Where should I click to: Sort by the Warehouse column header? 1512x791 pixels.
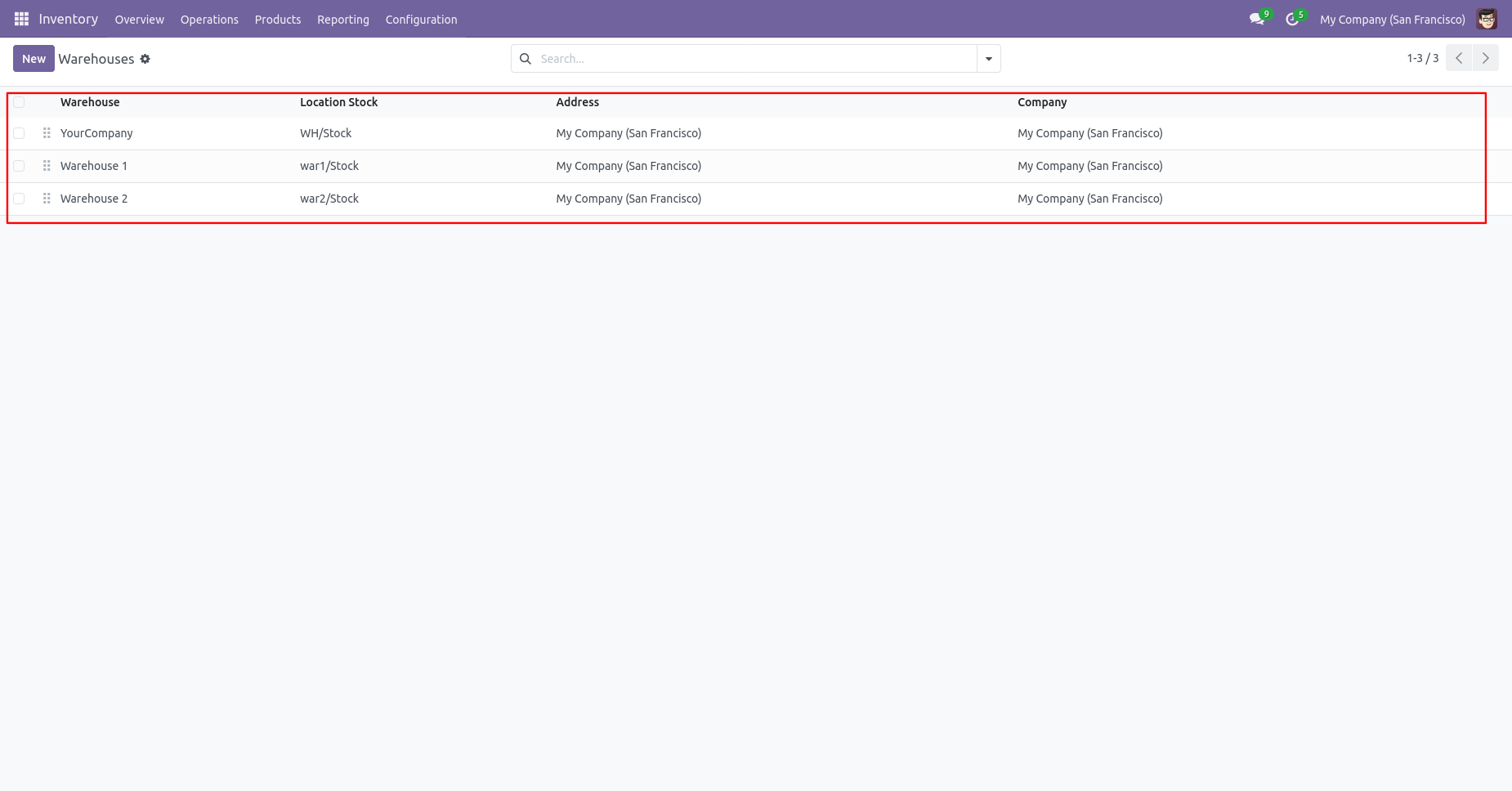click(x=90, y=102)
